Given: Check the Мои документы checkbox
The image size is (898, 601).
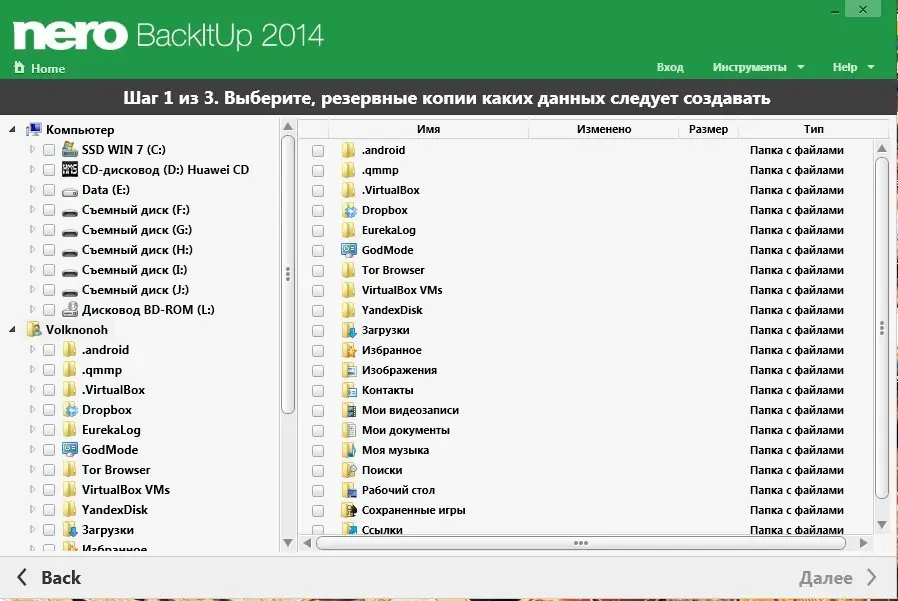Looking at the screenshot, I should (318, 431).
